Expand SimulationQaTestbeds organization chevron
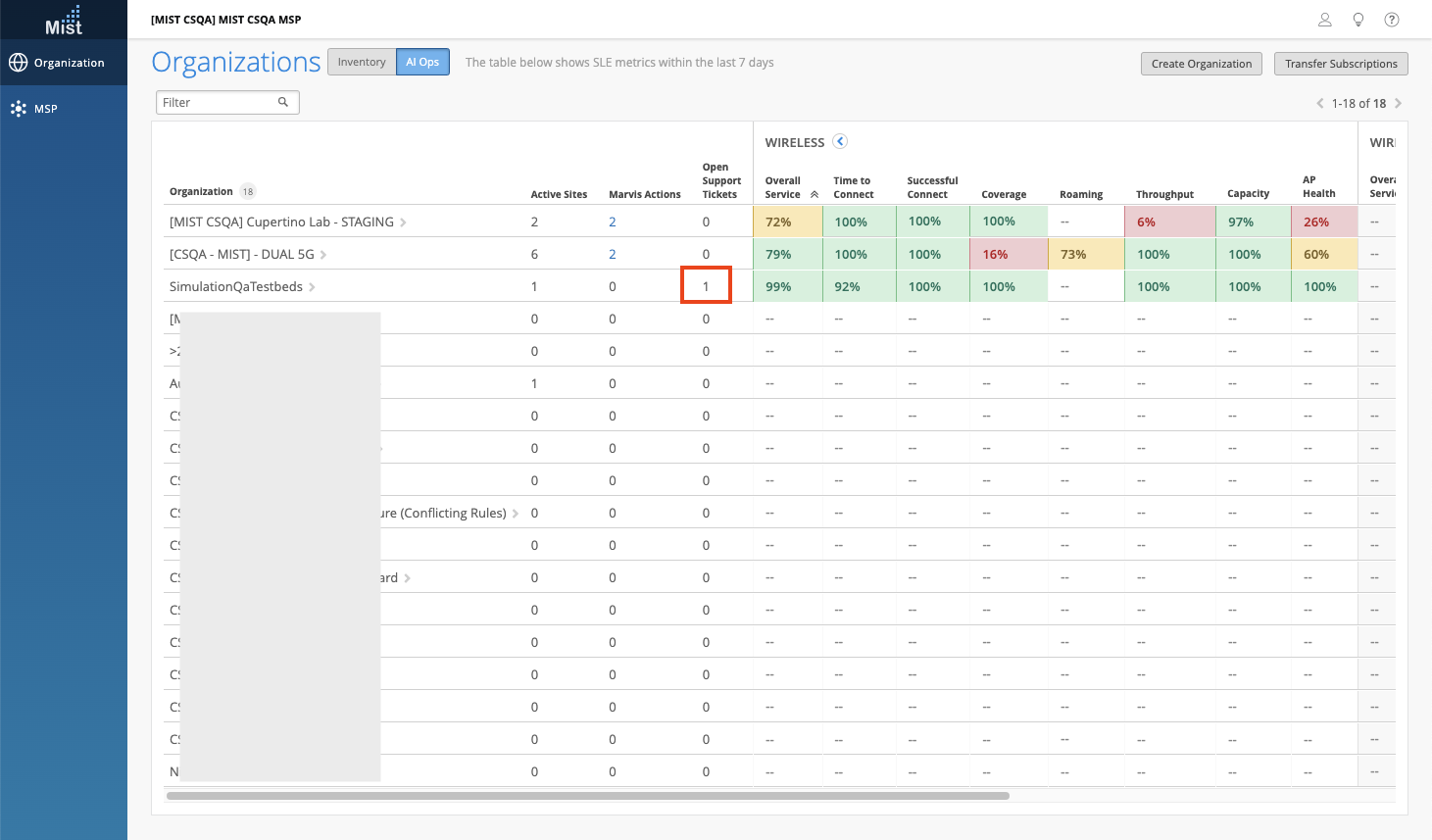The image size is (1432, 840). coord(312,287)
